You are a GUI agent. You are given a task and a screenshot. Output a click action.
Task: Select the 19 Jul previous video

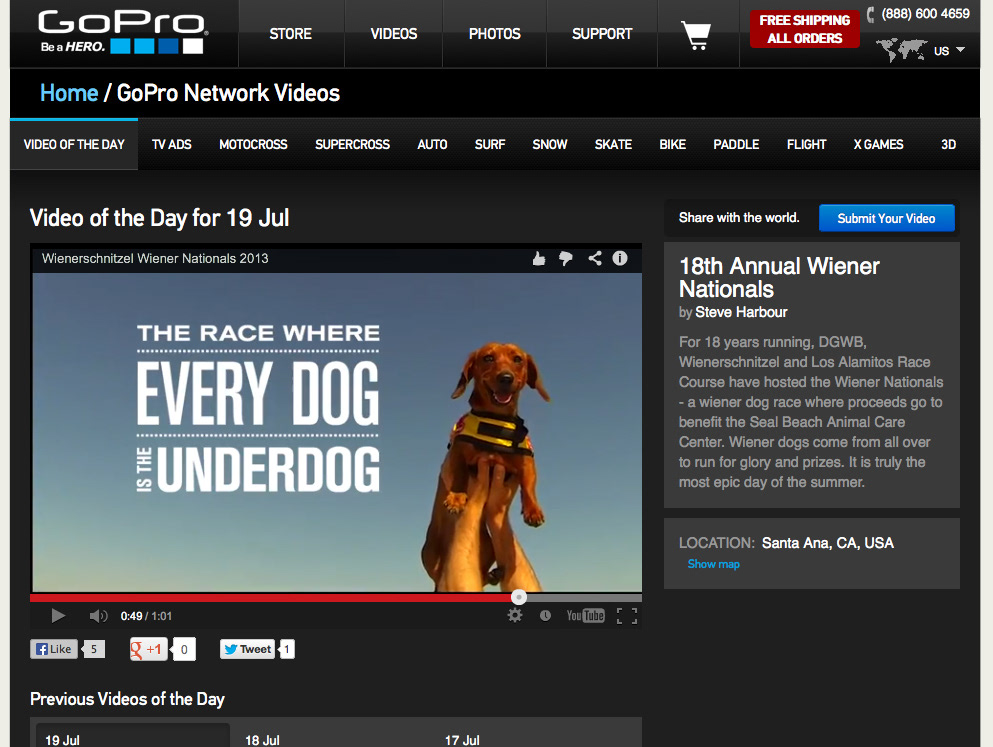[62, 739]
